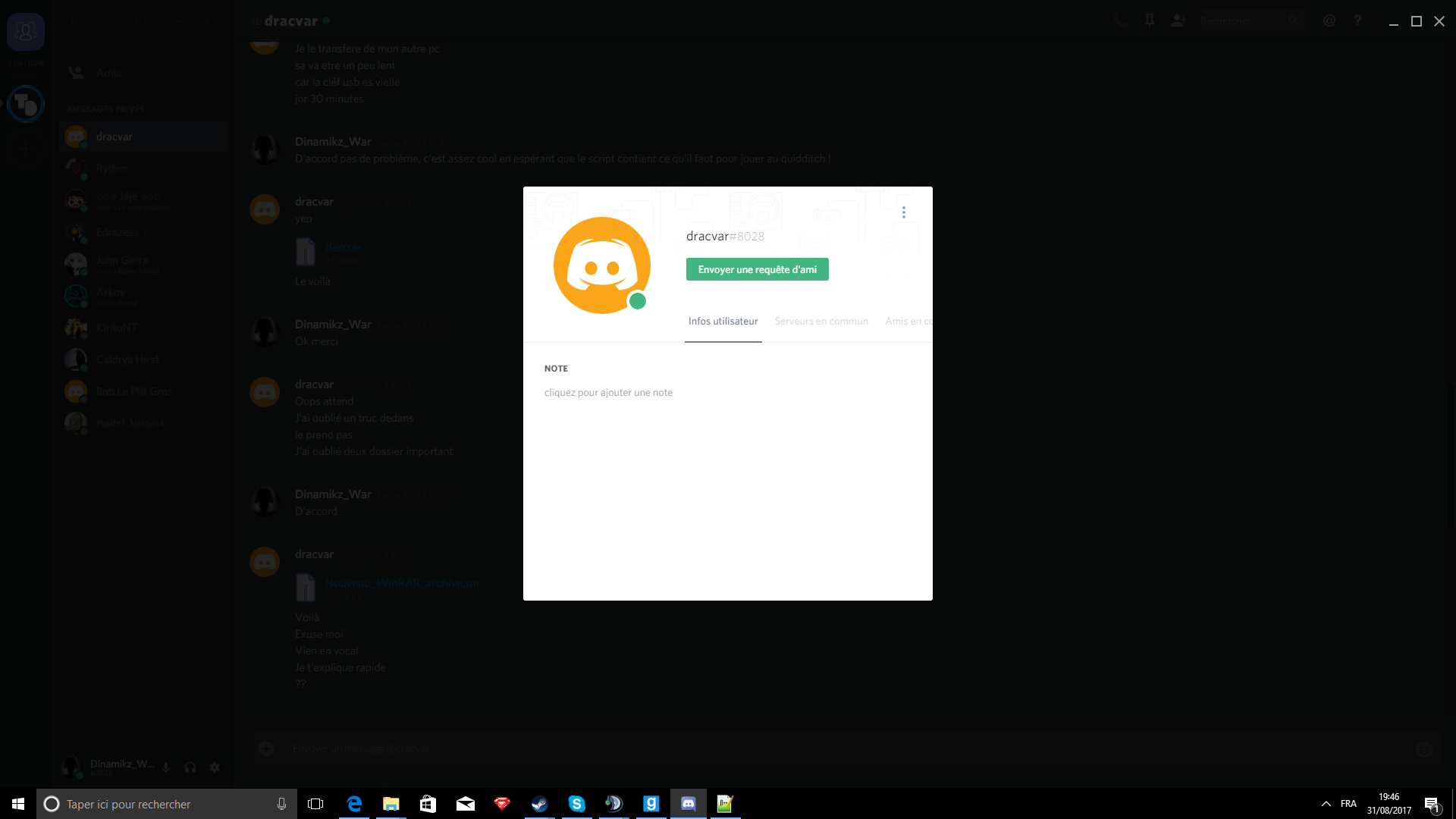1456x819 pixels.
Task: Open emoji picker icon
Action: pos(1424,748)
